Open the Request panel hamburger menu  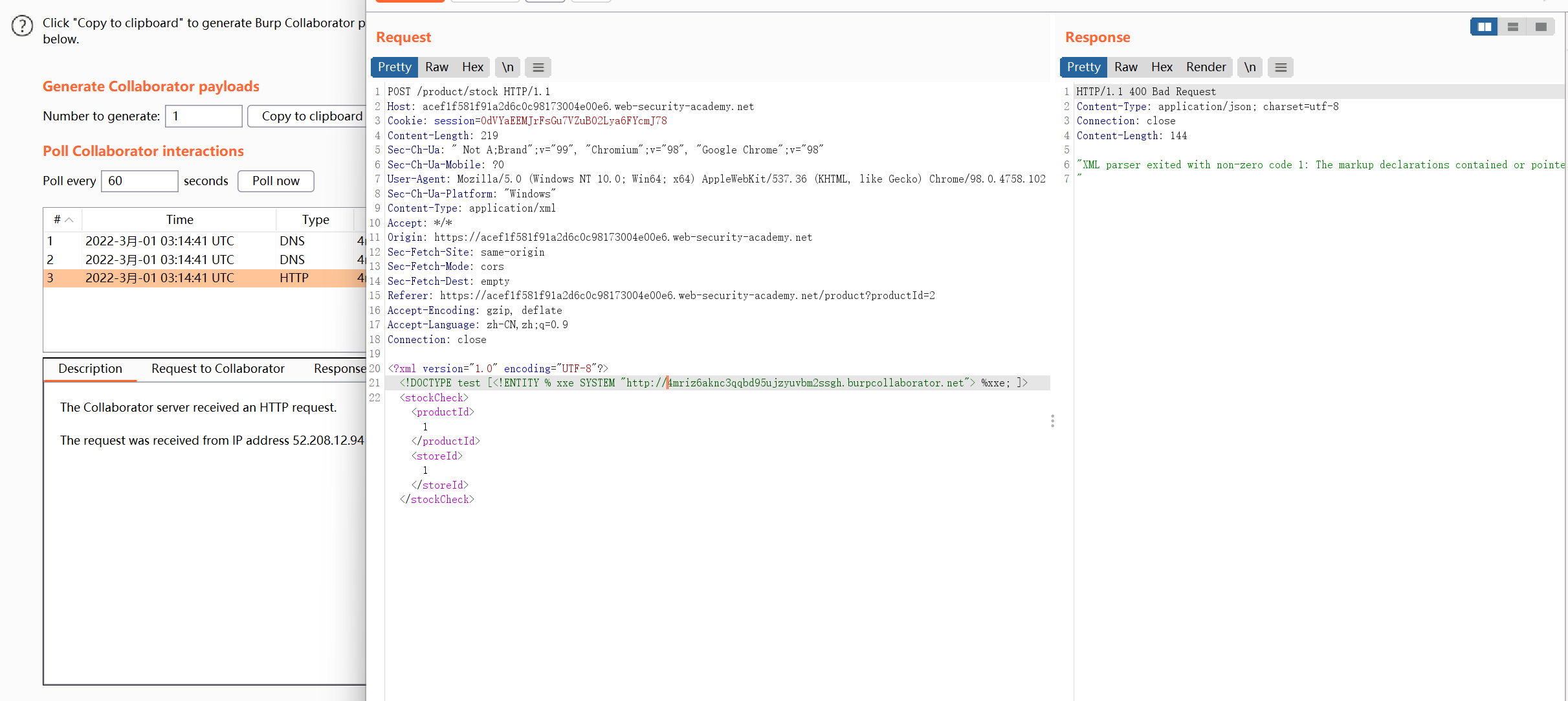[538, 67]
